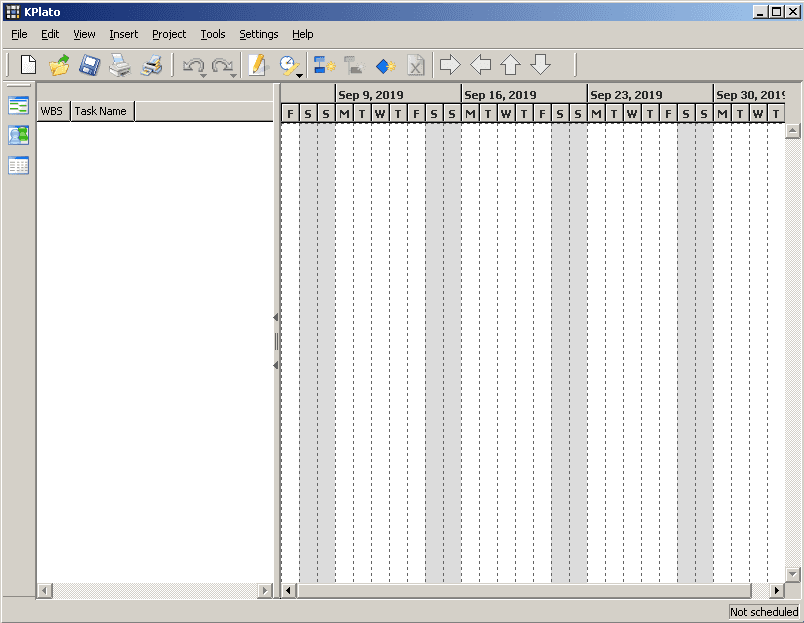The width and height of the screenshot is (804, 623).
Task: Open redo history dropdown arrow
Action: pyautogui.click(x=233, y=76)
